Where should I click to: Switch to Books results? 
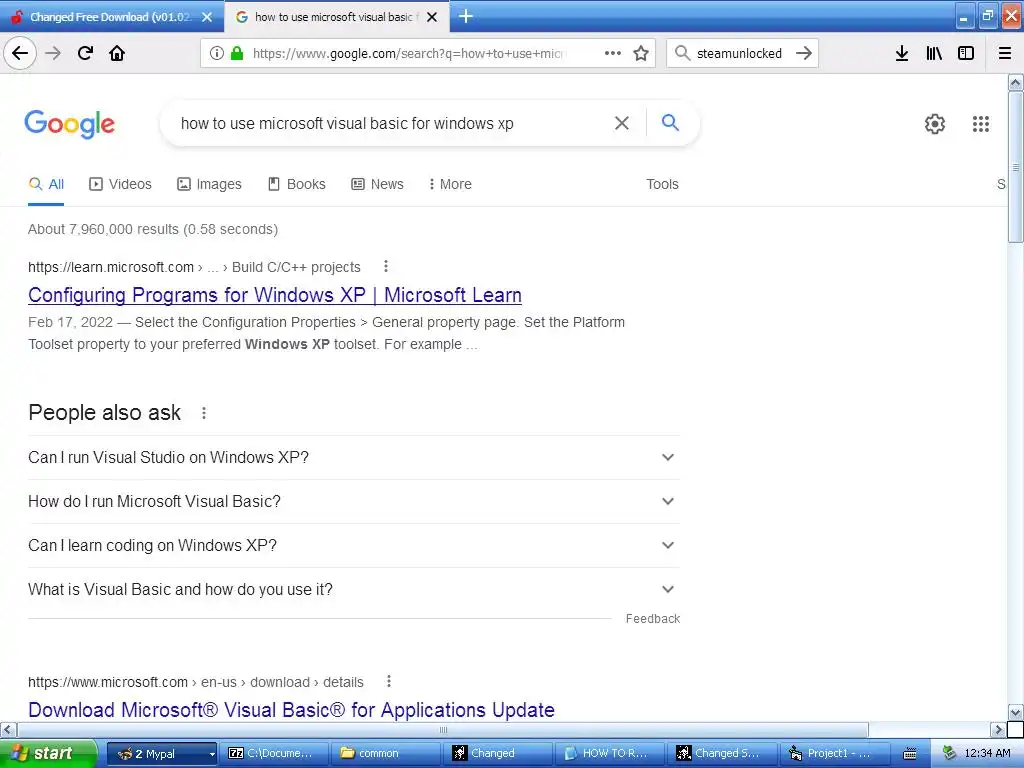coord(296,184)
